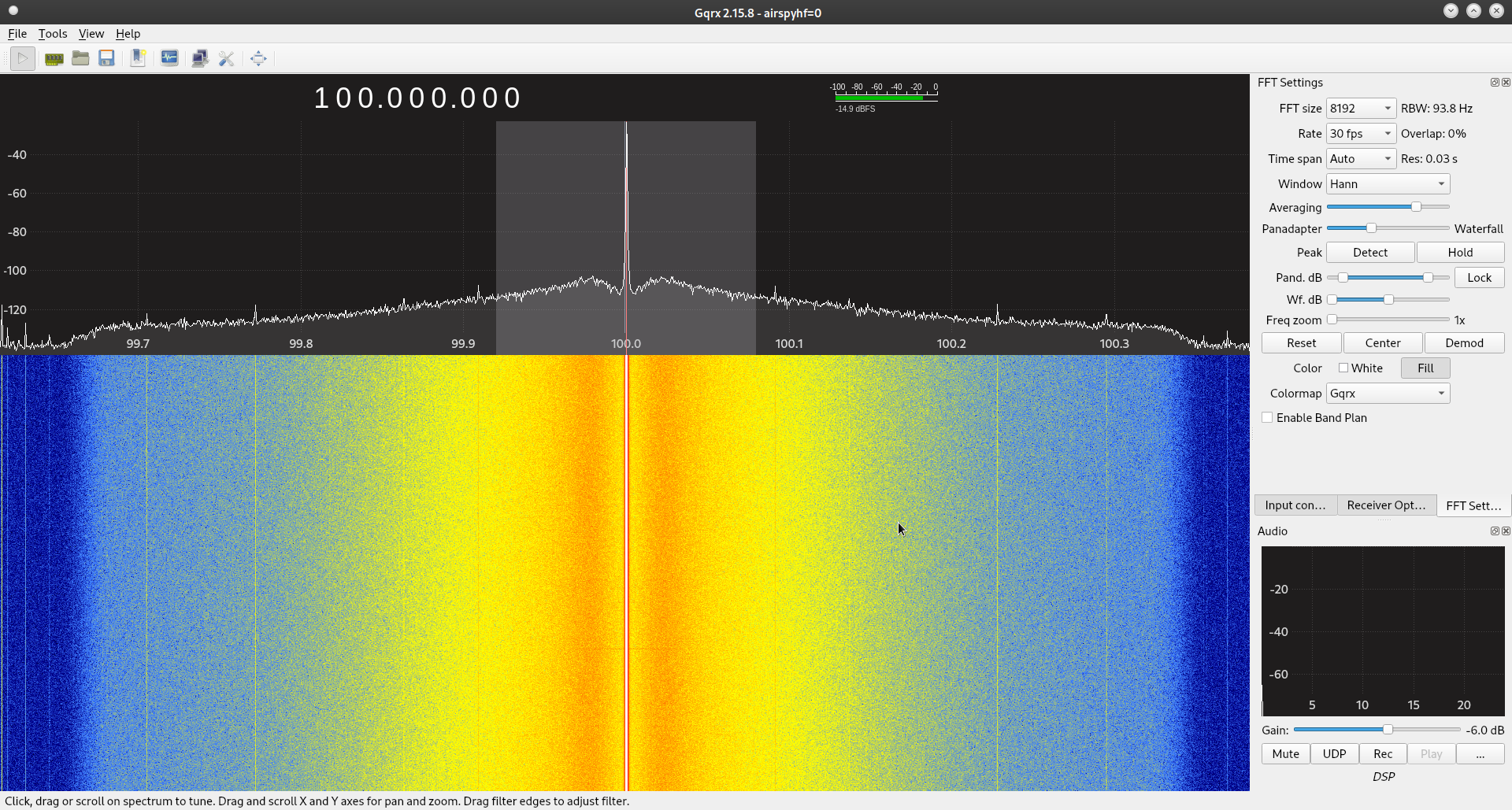Expand the Window function dropdown
The height and width of the screenshot is (810, 1512).
[x=1388, y=184]
